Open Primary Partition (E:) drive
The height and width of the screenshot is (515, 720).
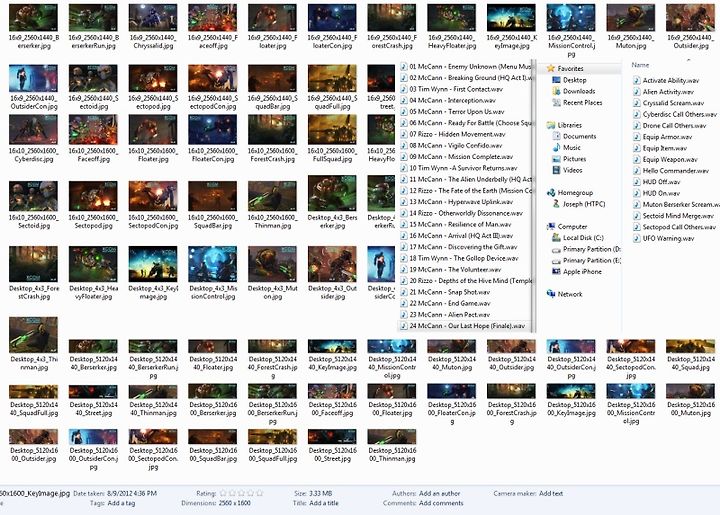click(586, 260)
